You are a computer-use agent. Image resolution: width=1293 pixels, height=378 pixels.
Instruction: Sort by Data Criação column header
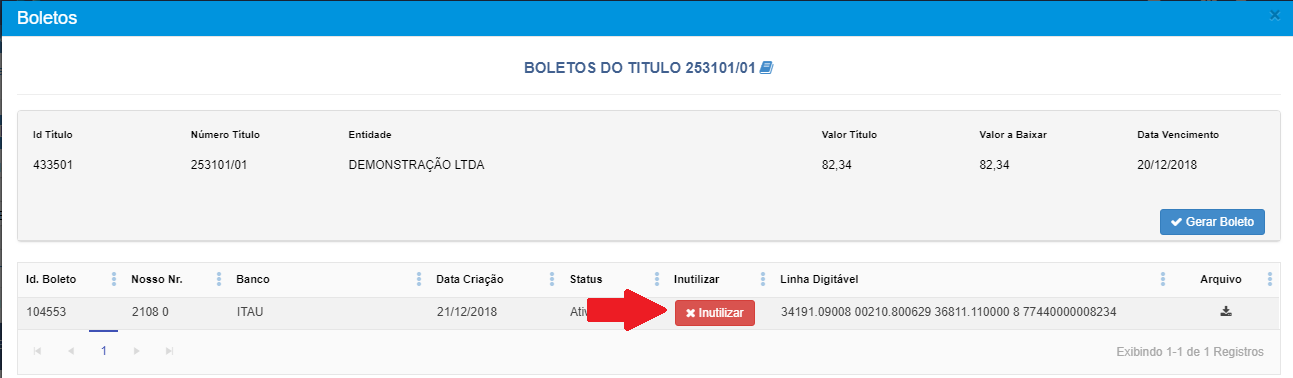coord(470,279)
